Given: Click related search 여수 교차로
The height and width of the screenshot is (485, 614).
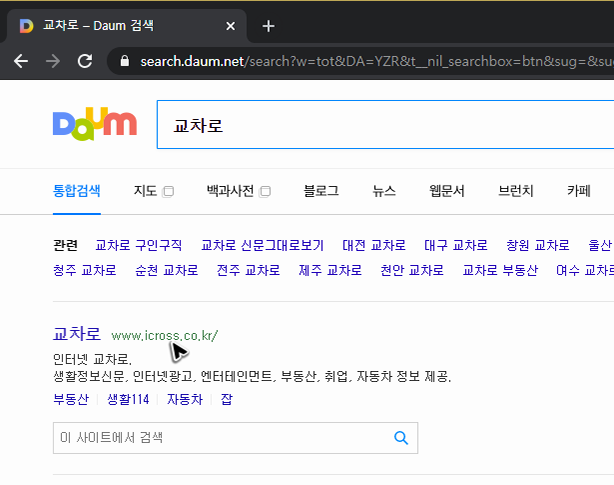Looking at the screenshot, I should coord(585,270).
